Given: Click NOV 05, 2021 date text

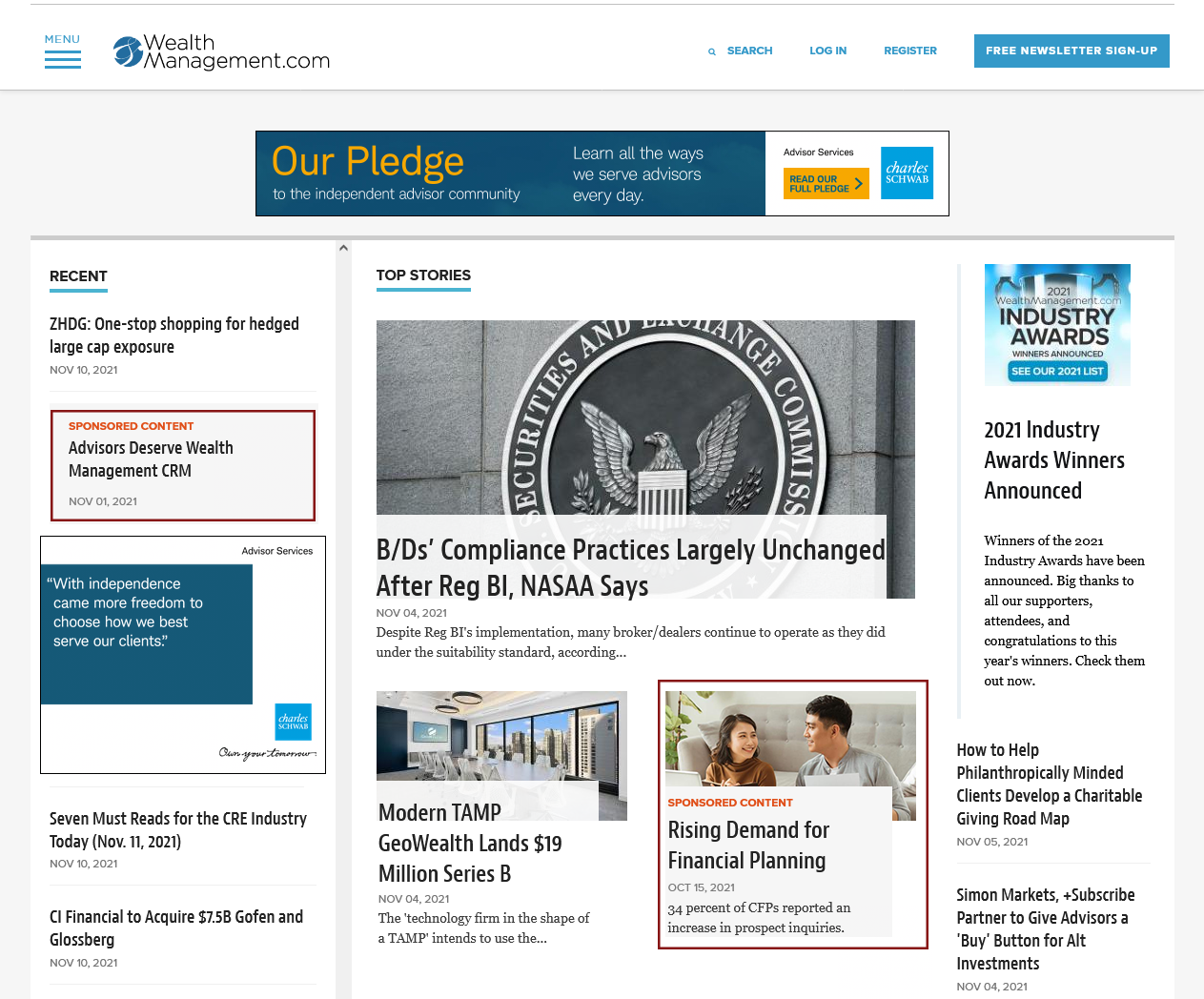Looking at the screenshot, I should click(x=992, y=842).
